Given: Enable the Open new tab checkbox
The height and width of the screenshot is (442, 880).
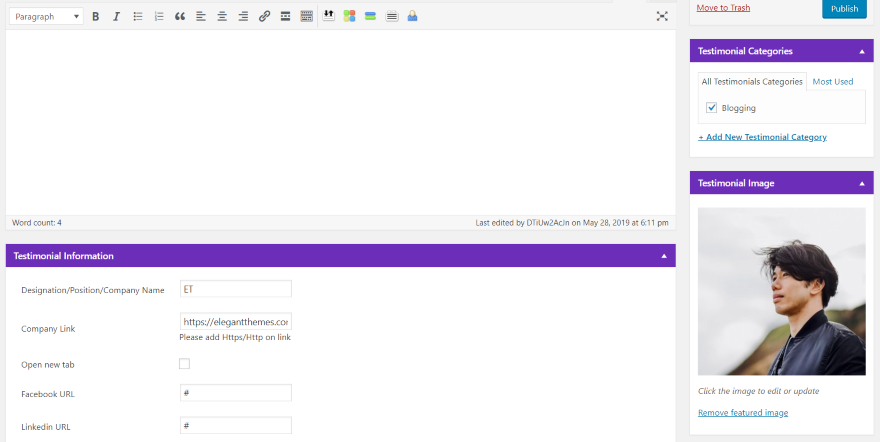Looking at the screenshot, I should [184, 364].
